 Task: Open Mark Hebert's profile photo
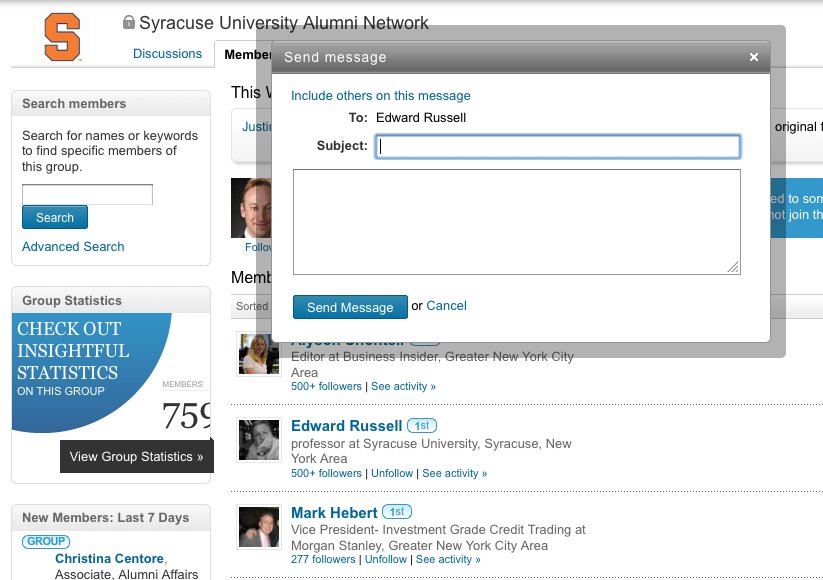pyautogui.click(x=259, y=526)
